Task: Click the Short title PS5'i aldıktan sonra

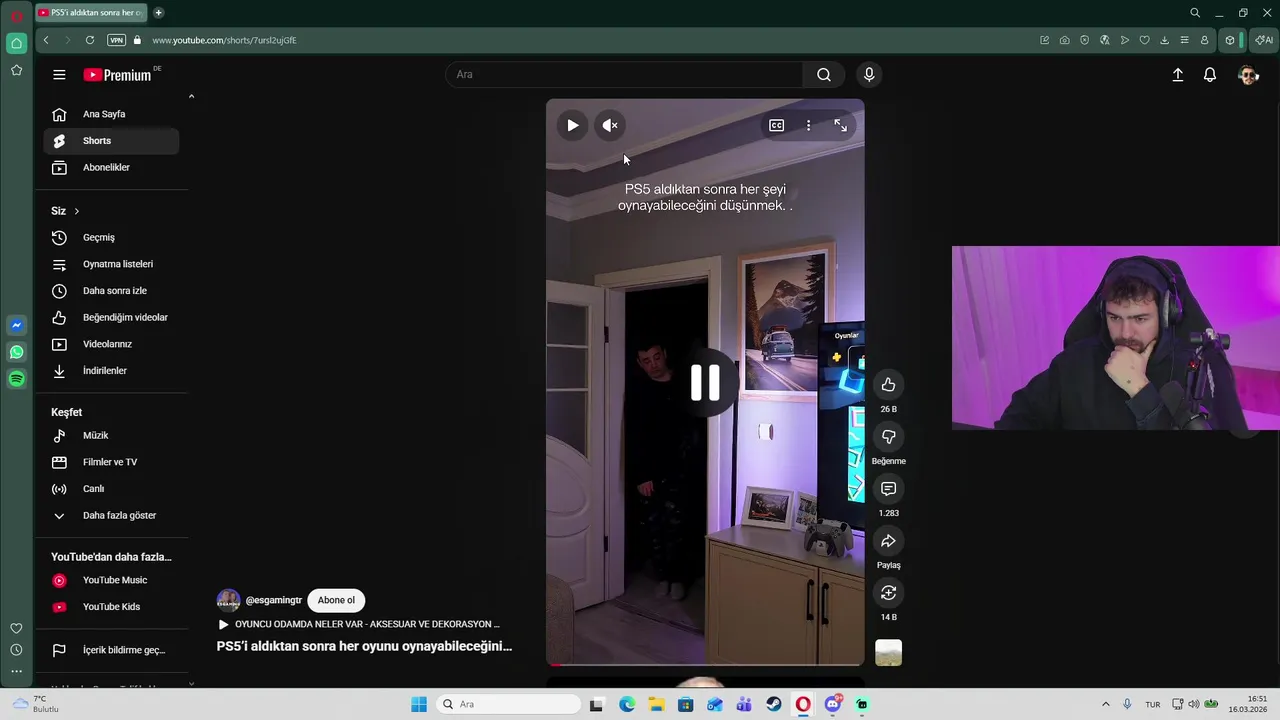Action: coord(364,646)
